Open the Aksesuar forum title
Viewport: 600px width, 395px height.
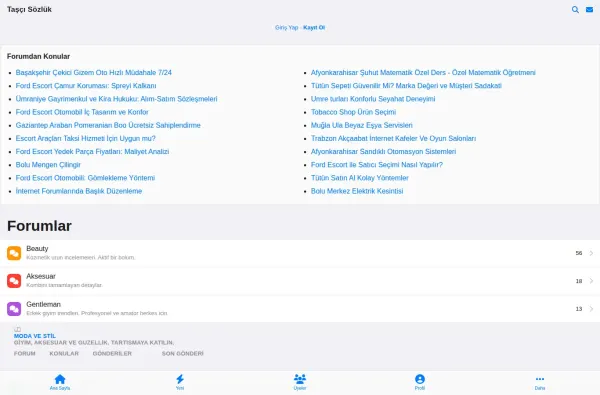tap(41, 276)
